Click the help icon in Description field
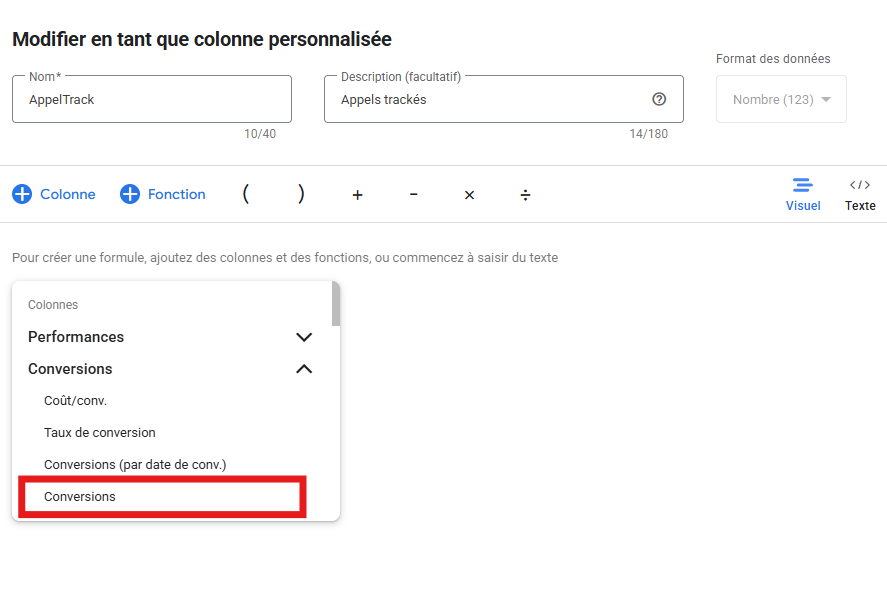This screenshot has width=887, height=591. [x=659, y=99]
